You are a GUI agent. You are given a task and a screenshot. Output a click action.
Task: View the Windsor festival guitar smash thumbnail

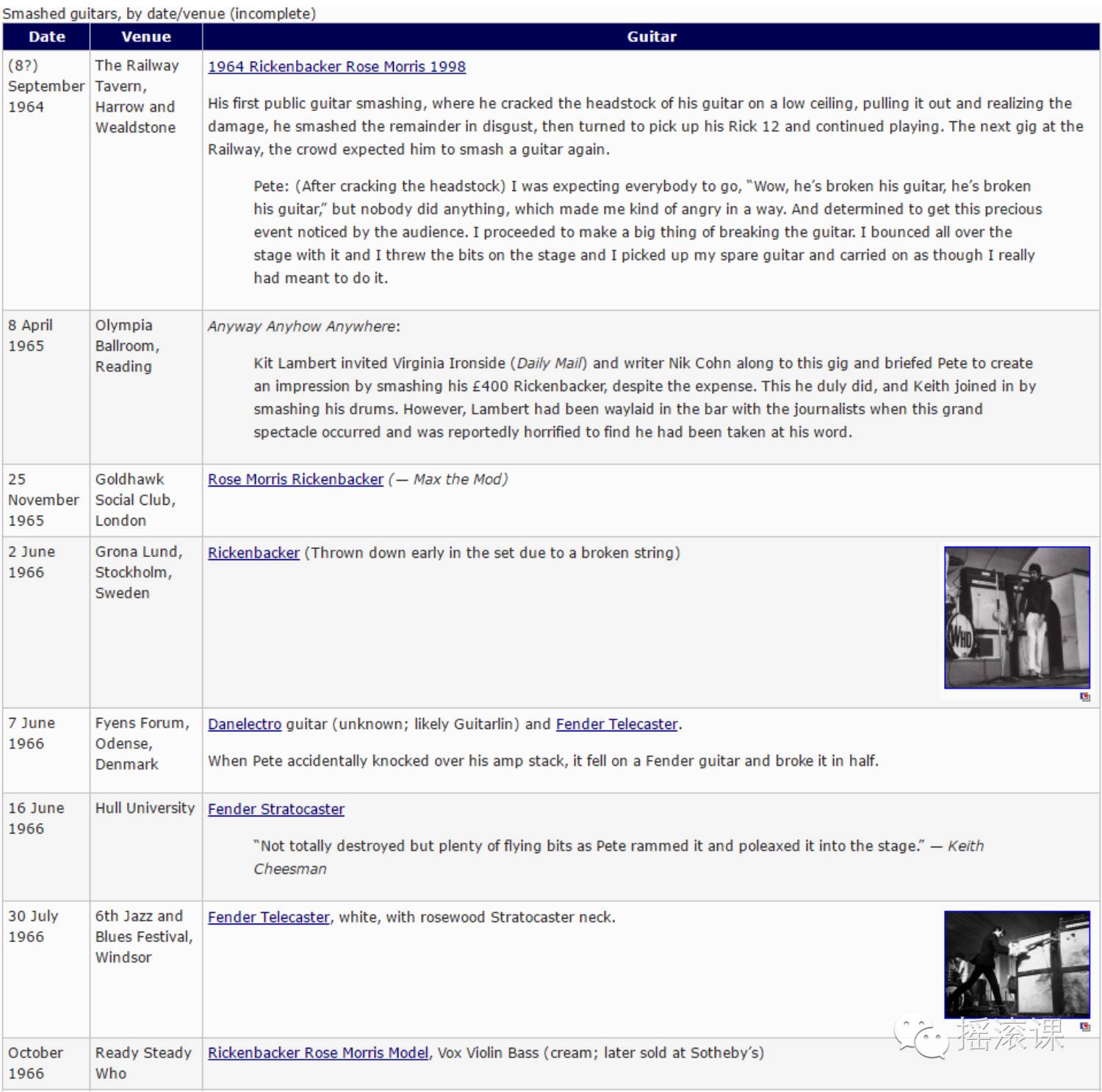point(1017,964)
